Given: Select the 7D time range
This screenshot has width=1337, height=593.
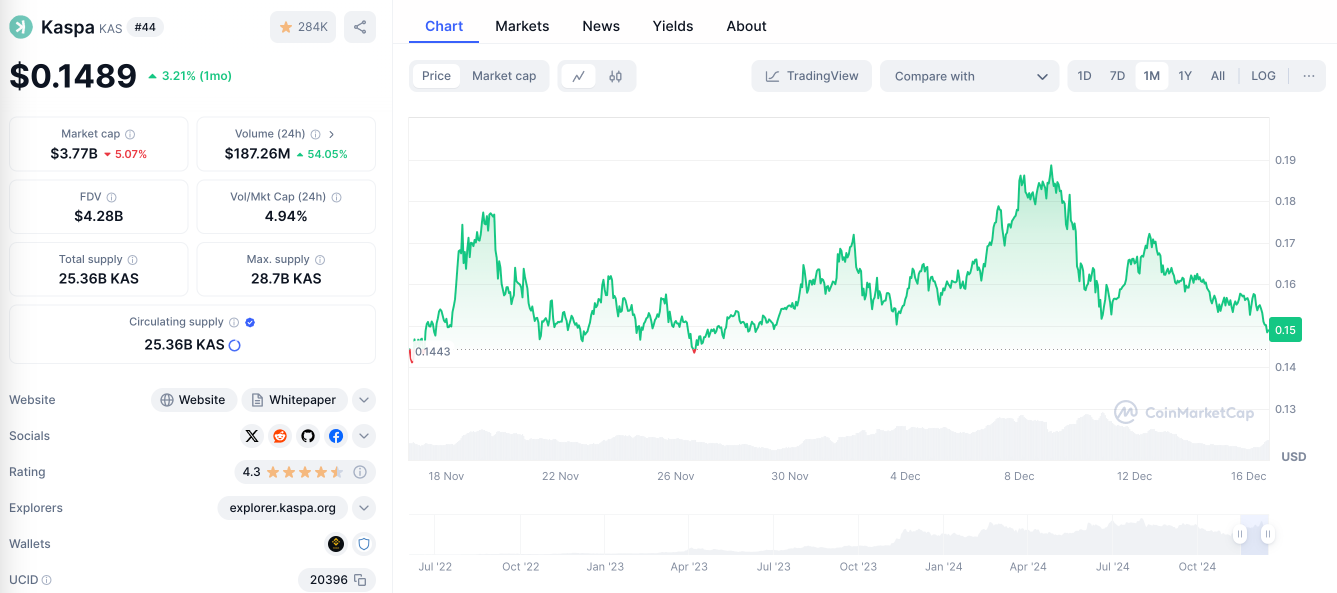Looking at the screenshot, I should tap(1117, 76).
